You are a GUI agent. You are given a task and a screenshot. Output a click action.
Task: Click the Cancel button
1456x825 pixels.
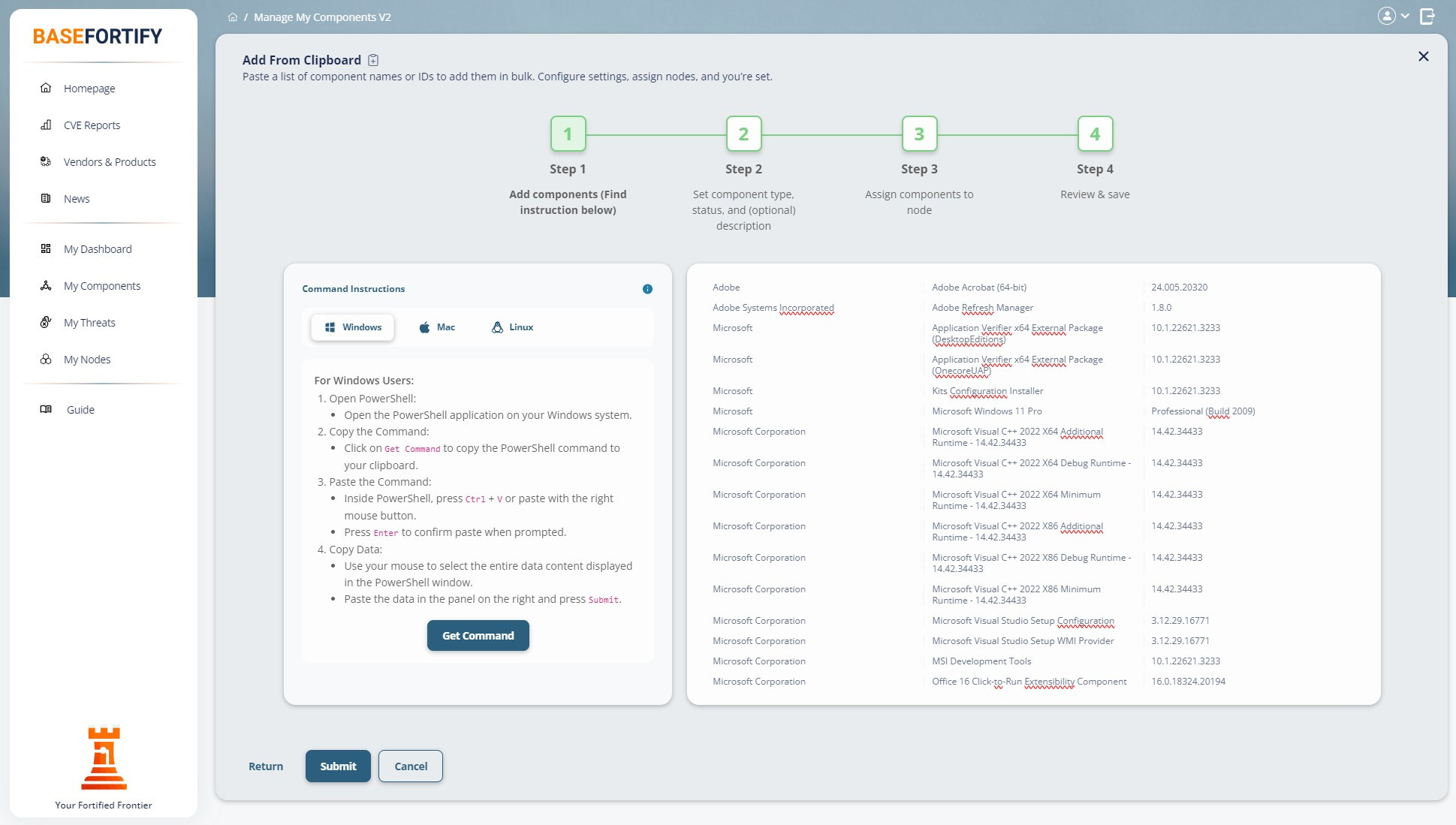point(411,766)
